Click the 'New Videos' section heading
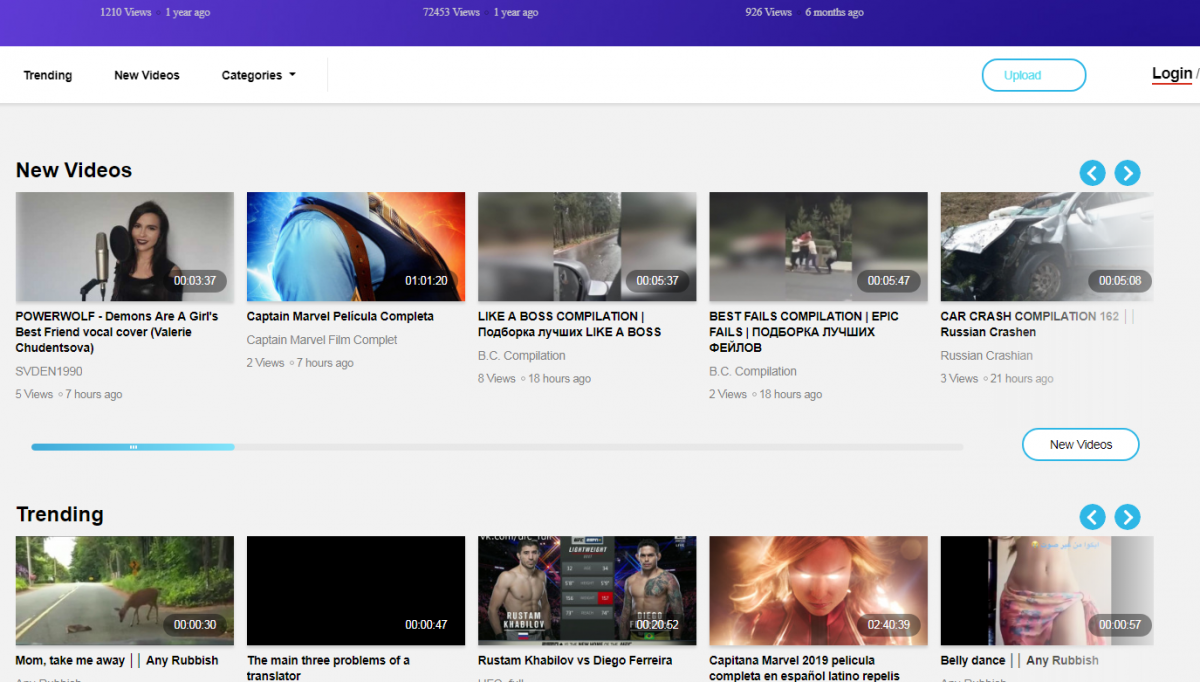Image resolution: width=1200 pixels, height=682 pixels. click(x=74, y=170)
